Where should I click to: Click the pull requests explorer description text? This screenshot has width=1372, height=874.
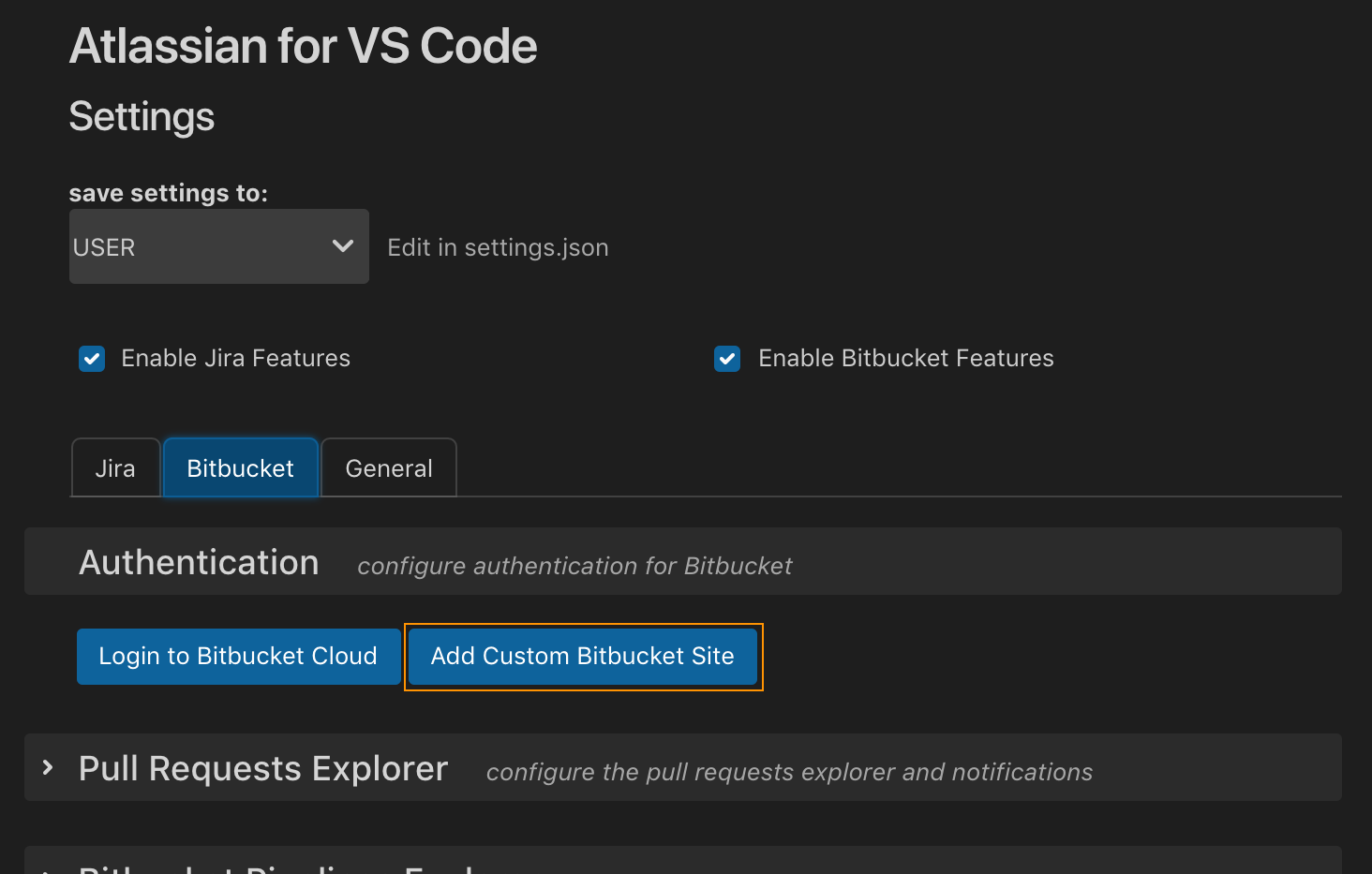(789, 772)
